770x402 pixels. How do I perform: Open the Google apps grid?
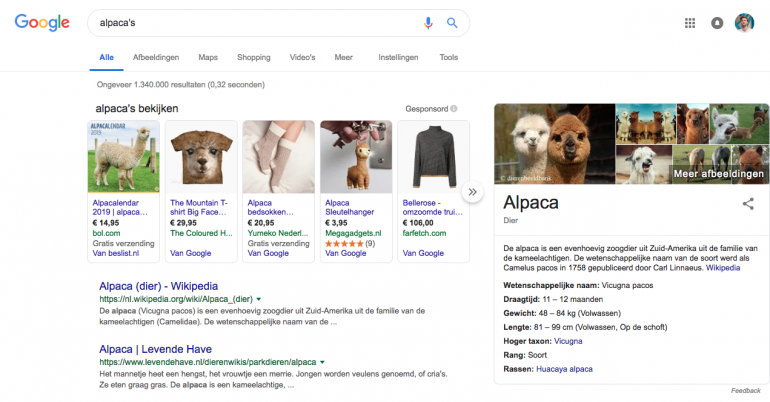click(690, 23)
